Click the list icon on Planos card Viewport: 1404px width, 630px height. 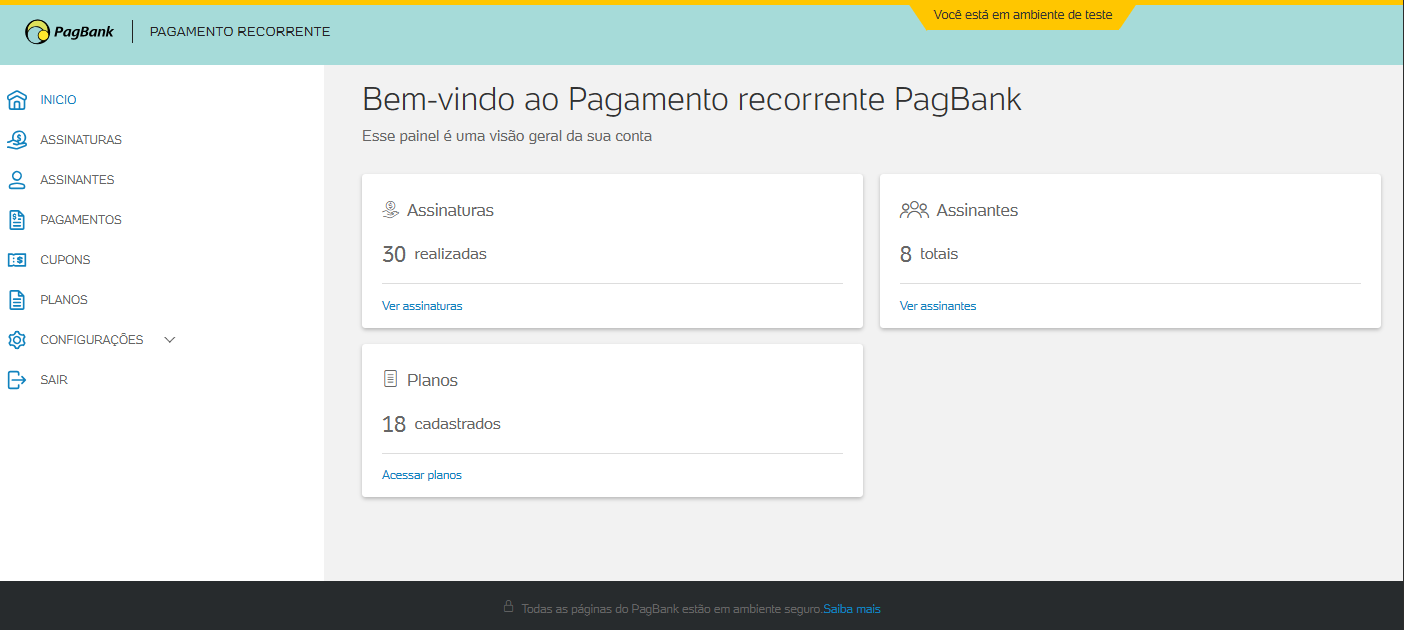[x=391, y=379]
